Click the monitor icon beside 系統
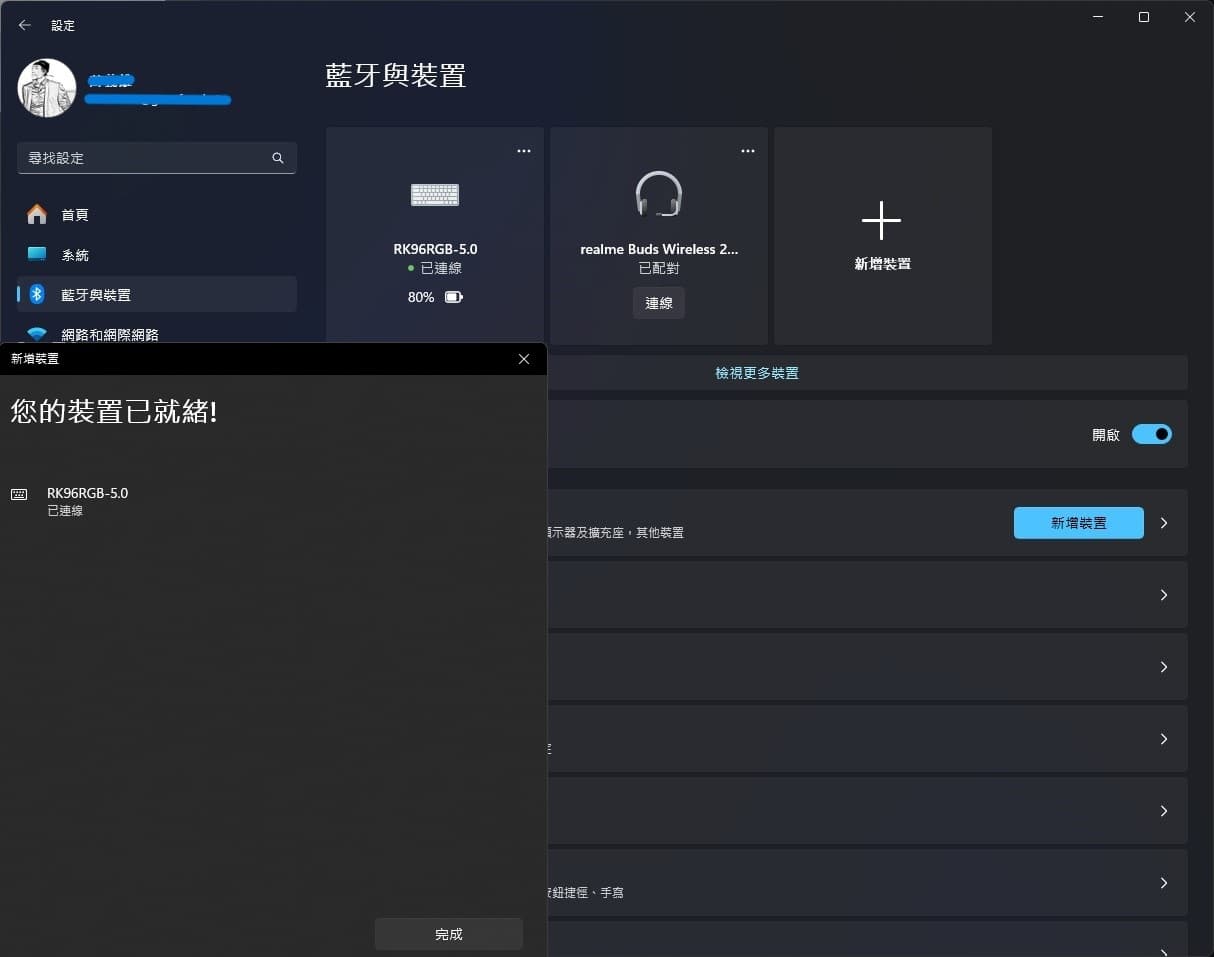 pos(37,254)
